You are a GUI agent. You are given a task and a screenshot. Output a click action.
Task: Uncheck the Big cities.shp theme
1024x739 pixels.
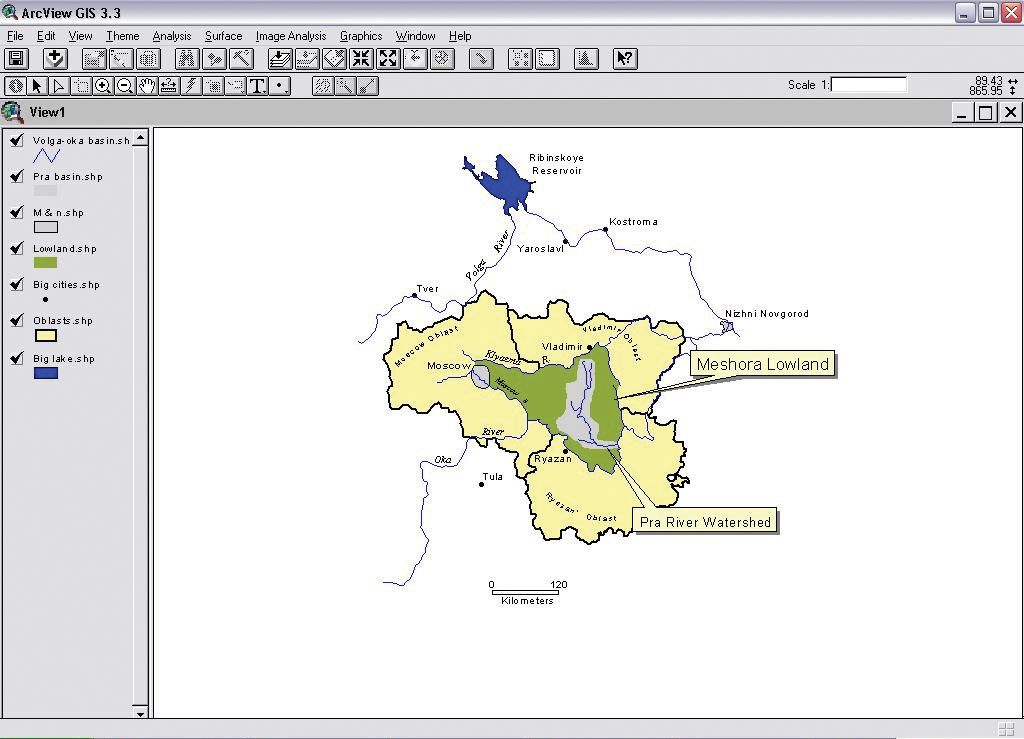tap(18, 285)
